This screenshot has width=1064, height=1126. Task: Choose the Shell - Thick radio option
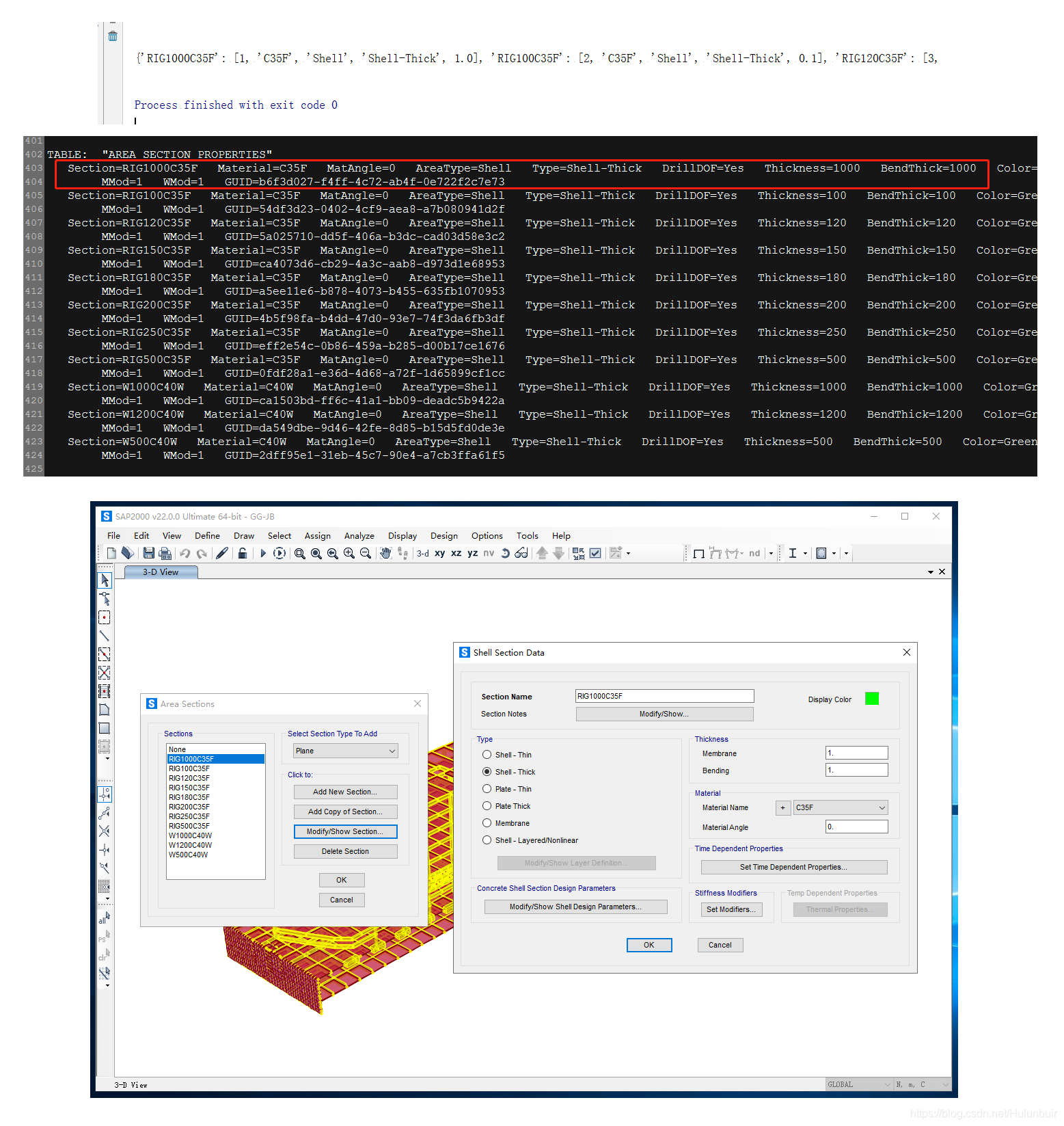click(487, 772)
